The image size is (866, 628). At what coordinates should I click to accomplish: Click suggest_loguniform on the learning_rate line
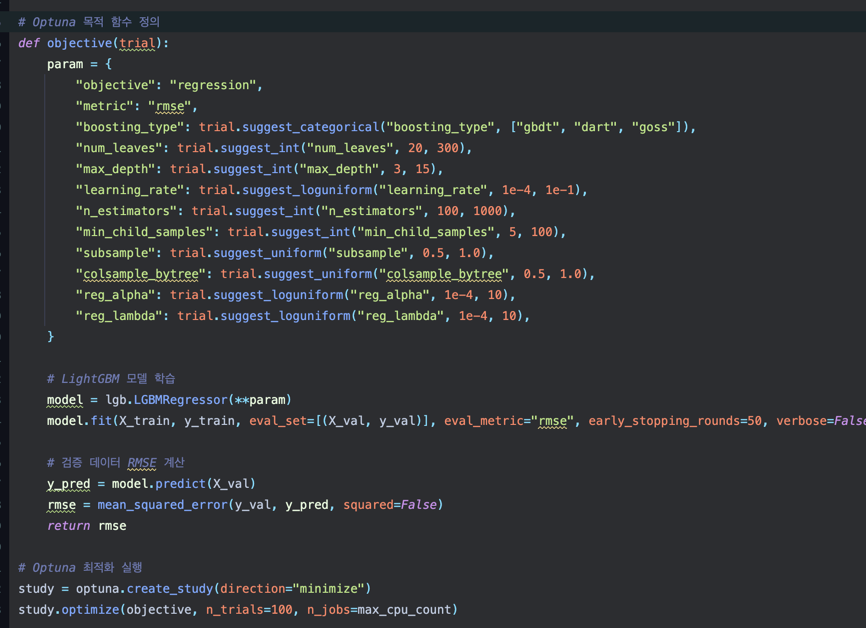point(308,190)
